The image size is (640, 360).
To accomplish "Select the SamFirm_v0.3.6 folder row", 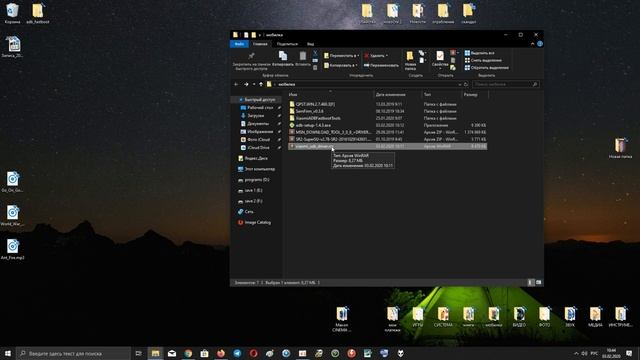I will 387,111.
